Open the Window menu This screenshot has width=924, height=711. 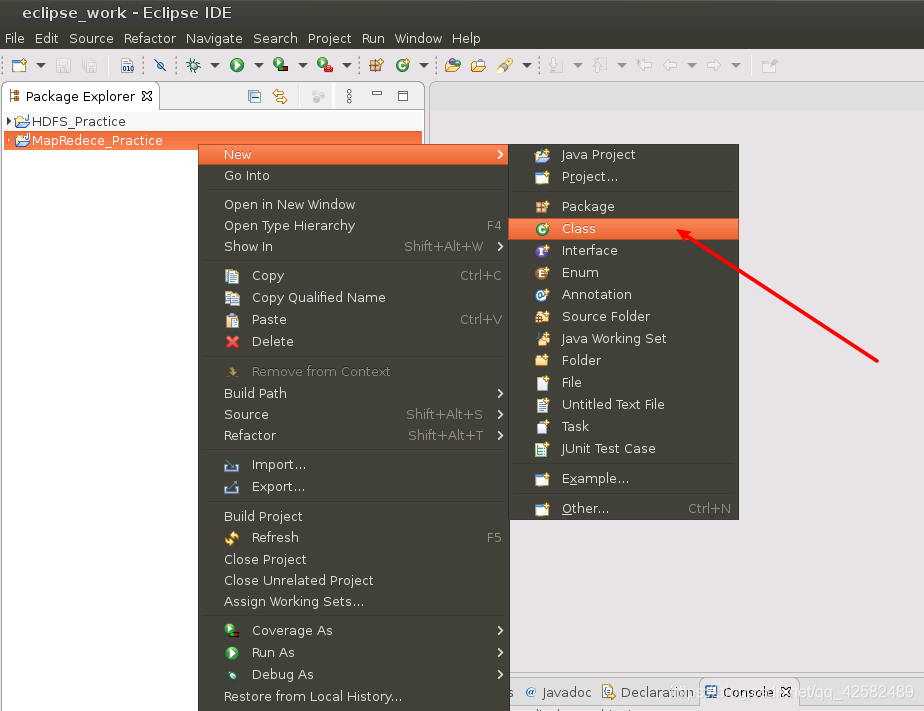[x=418, y=38]
